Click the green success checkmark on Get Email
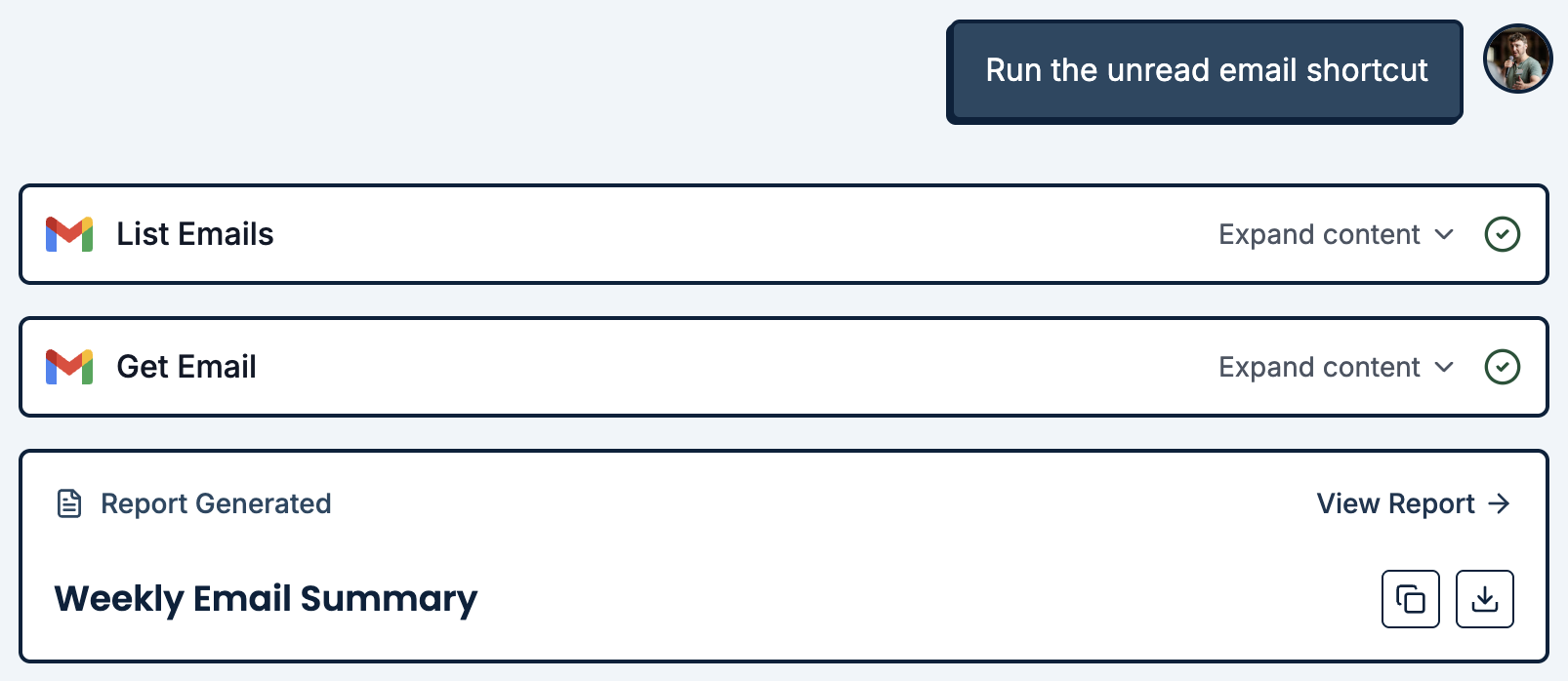Image resolution: width=1568 pixels, height=681 pixels. click(1503, 367)
